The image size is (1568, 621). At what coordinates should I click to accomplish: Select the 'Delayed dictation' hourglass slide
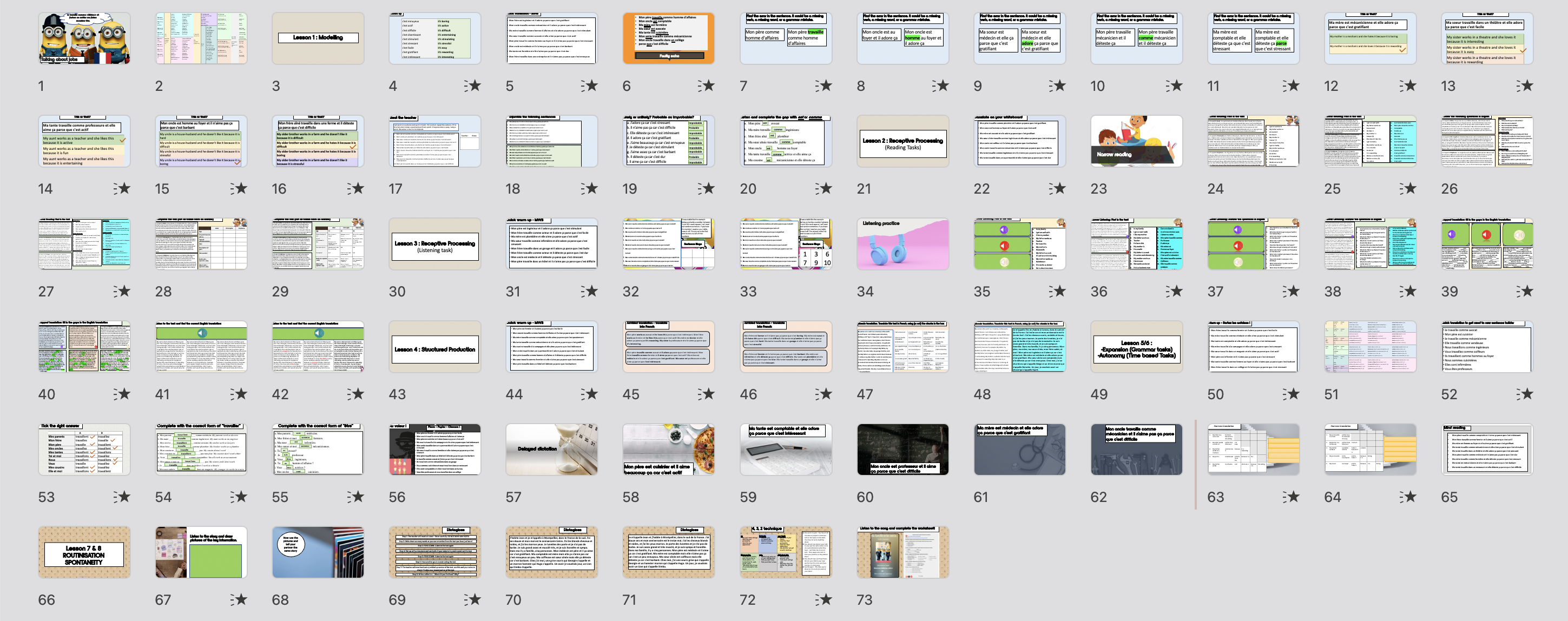[551, 450]
